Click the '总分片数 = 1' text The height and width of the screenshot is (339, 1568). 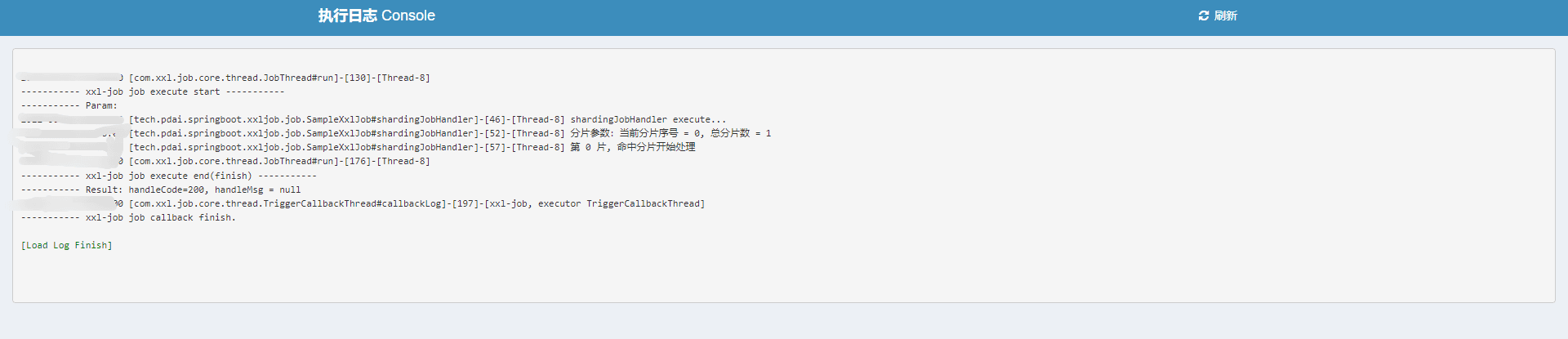click(741, 134)
